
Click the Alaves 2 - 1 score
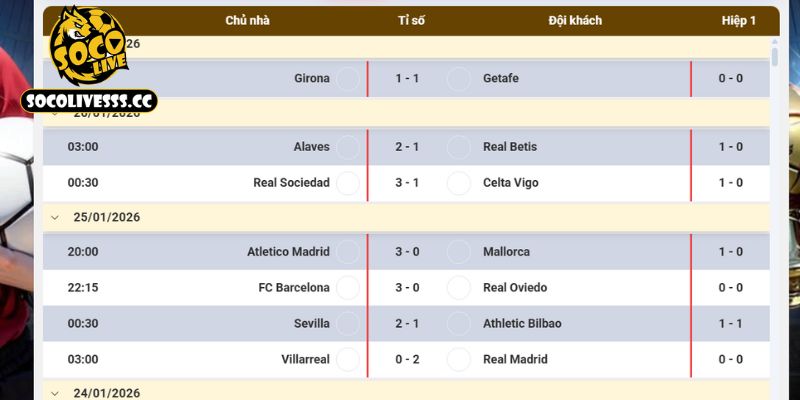(407, 147)
